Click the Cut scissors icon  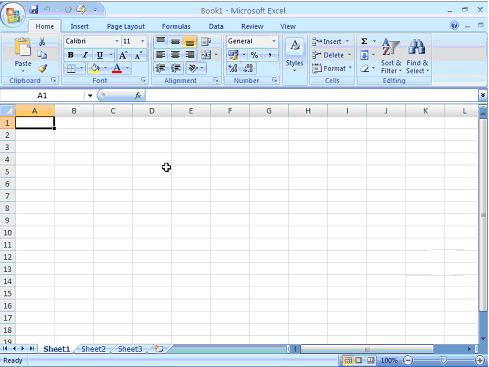tap(42, 42)
